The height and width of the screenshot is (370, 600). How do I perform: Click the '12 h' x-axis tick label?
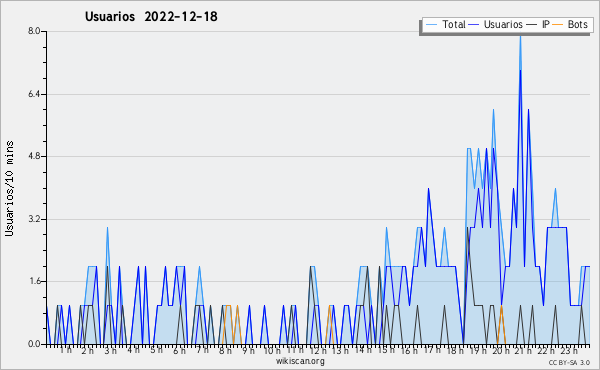pos(318,350)
